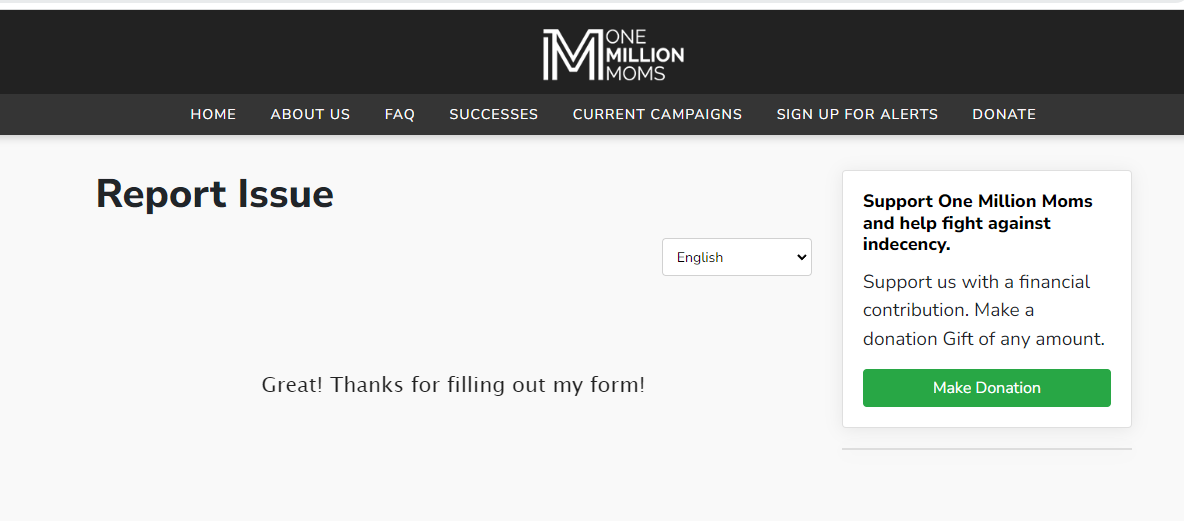Click the One Million Moms "M" monogram logo
This screenshot has width=1184, height=521.
(x=572, y=54)
